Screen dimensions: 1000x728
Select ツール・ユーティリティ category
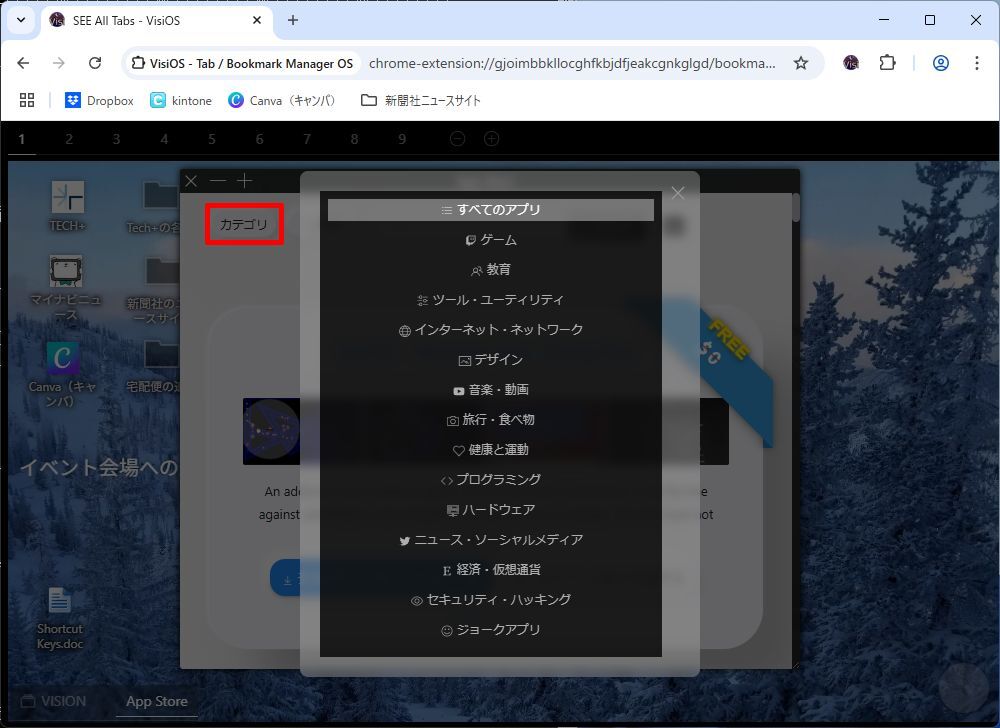pyautogui.click(x=490, y=300)
